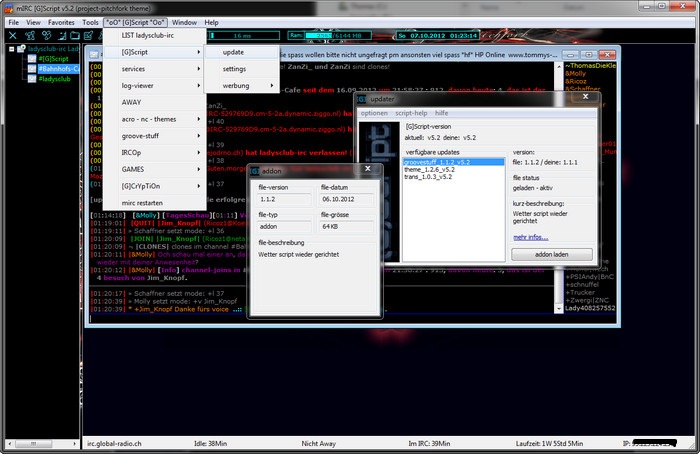Close the updater dialog
Viewport: 700px width, 454px height.
586,96
